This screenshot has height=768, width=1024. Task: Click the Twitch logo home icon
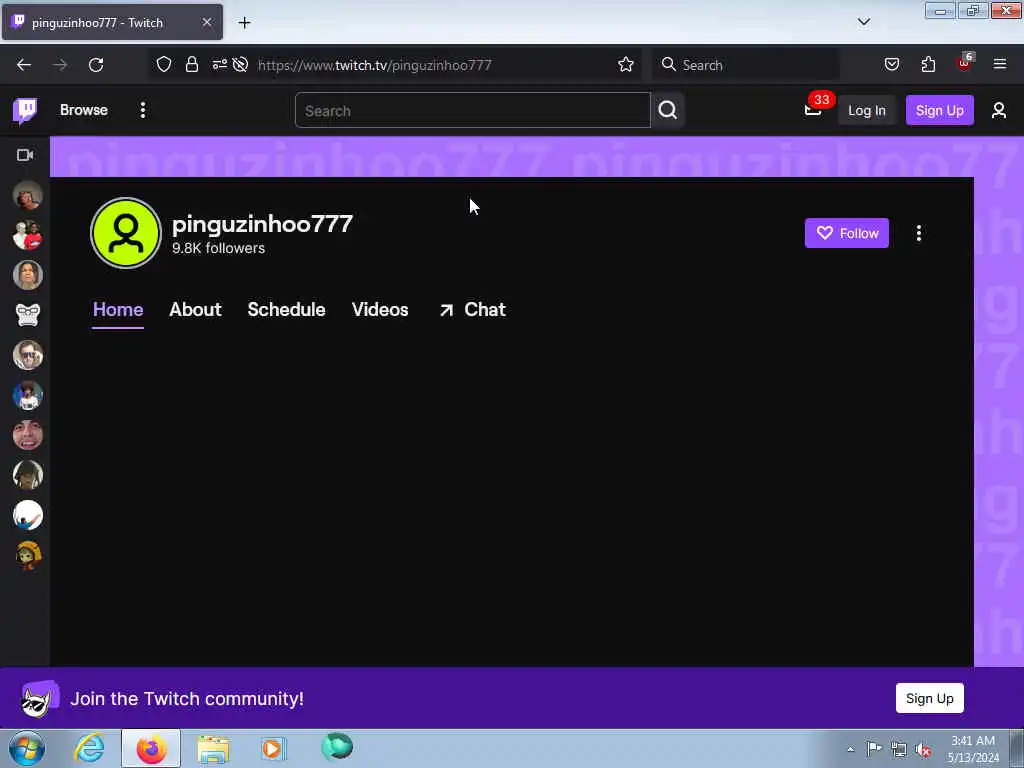pyautogui.click(x=25, y=110)
